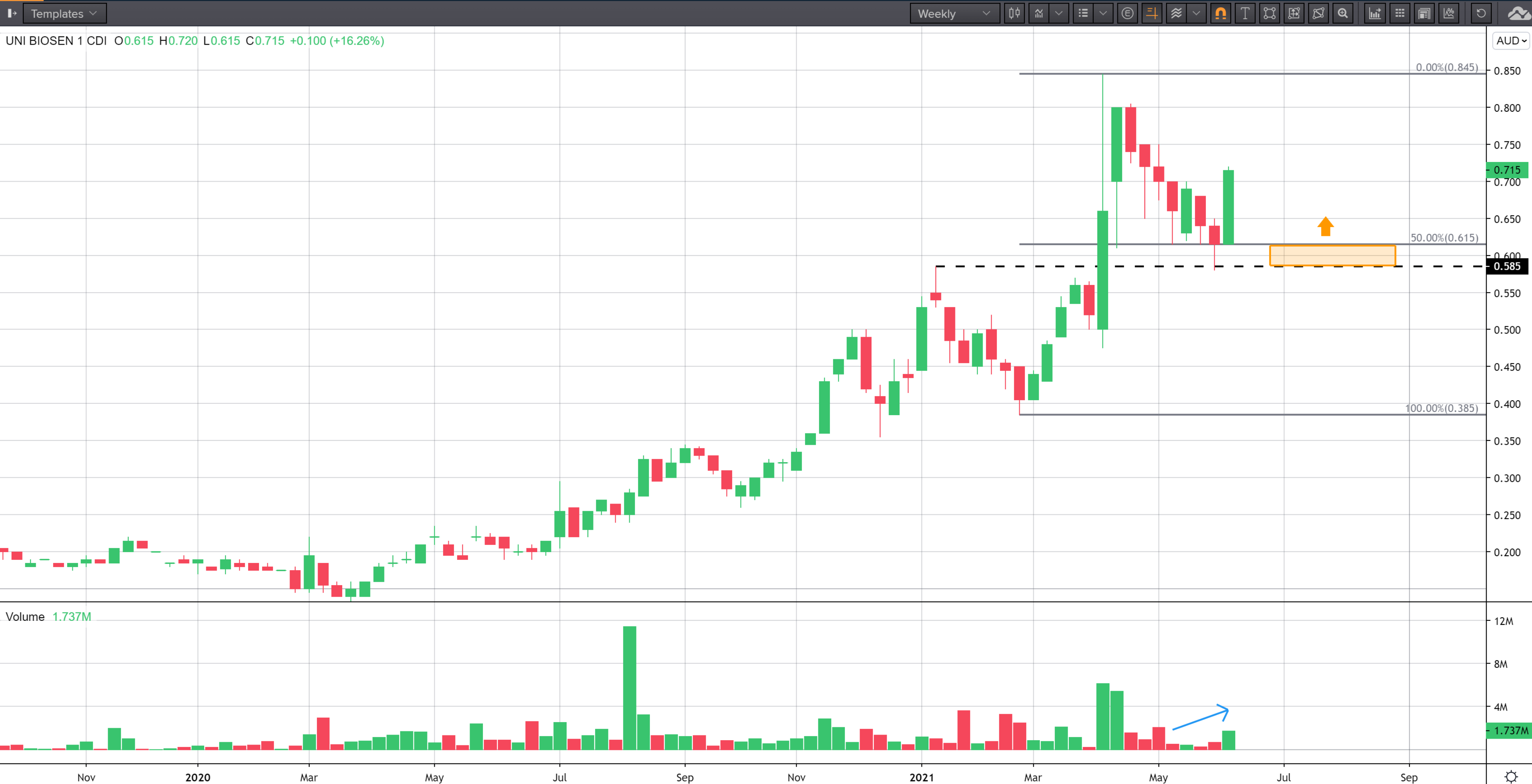Click the UNI BIOSEN 1 CDI title

coord(56,41)
